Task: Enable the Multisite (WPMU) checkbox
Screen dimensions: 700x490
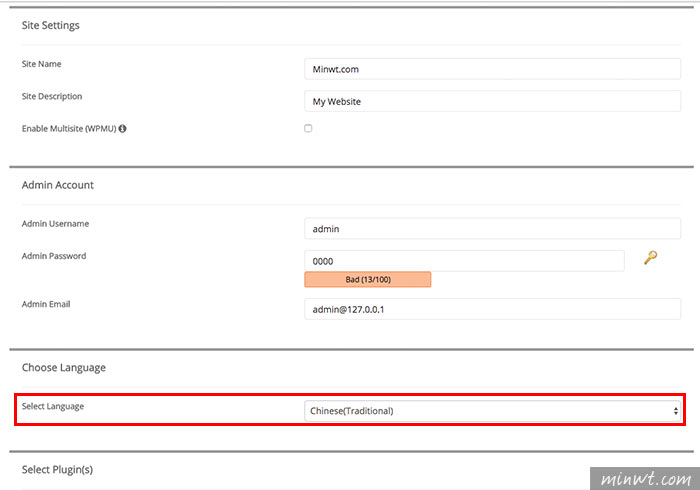Action: 308,129
